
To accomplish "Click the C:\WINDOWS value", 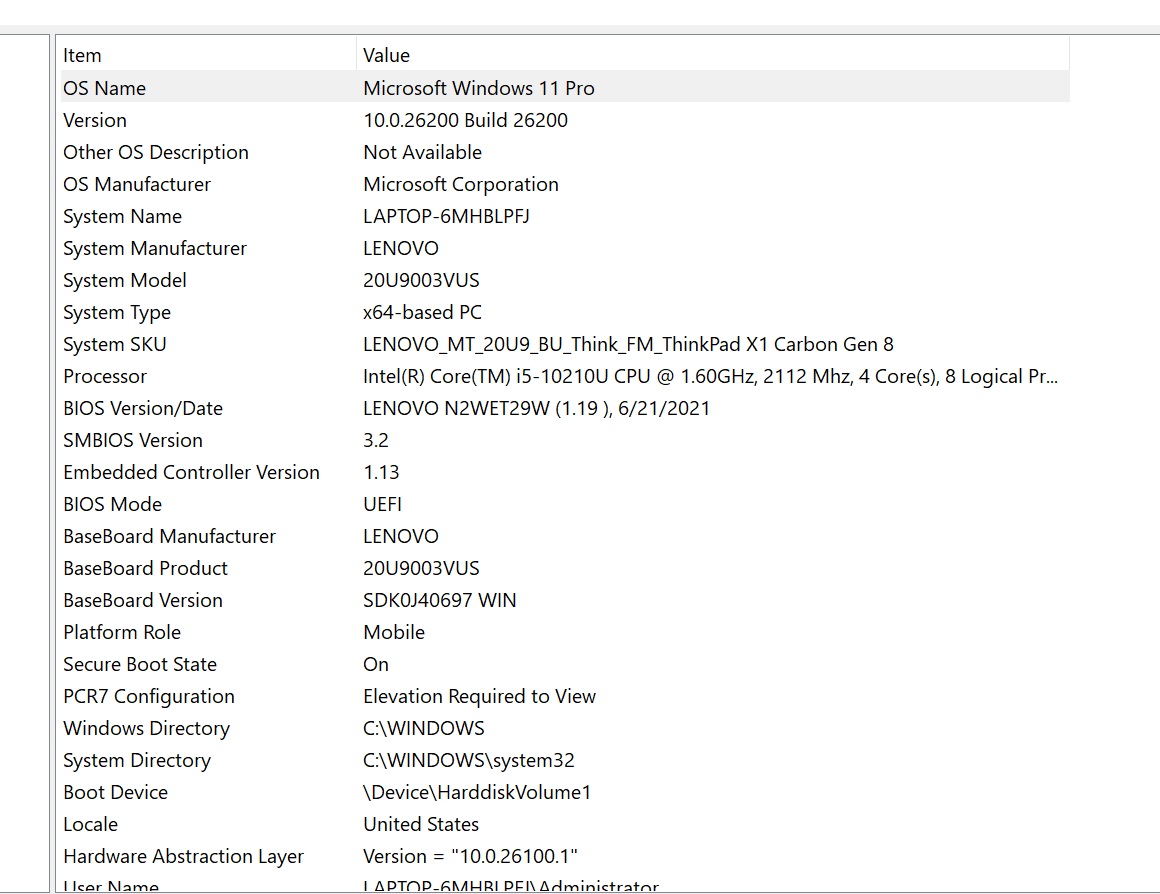I will point(423,728).
